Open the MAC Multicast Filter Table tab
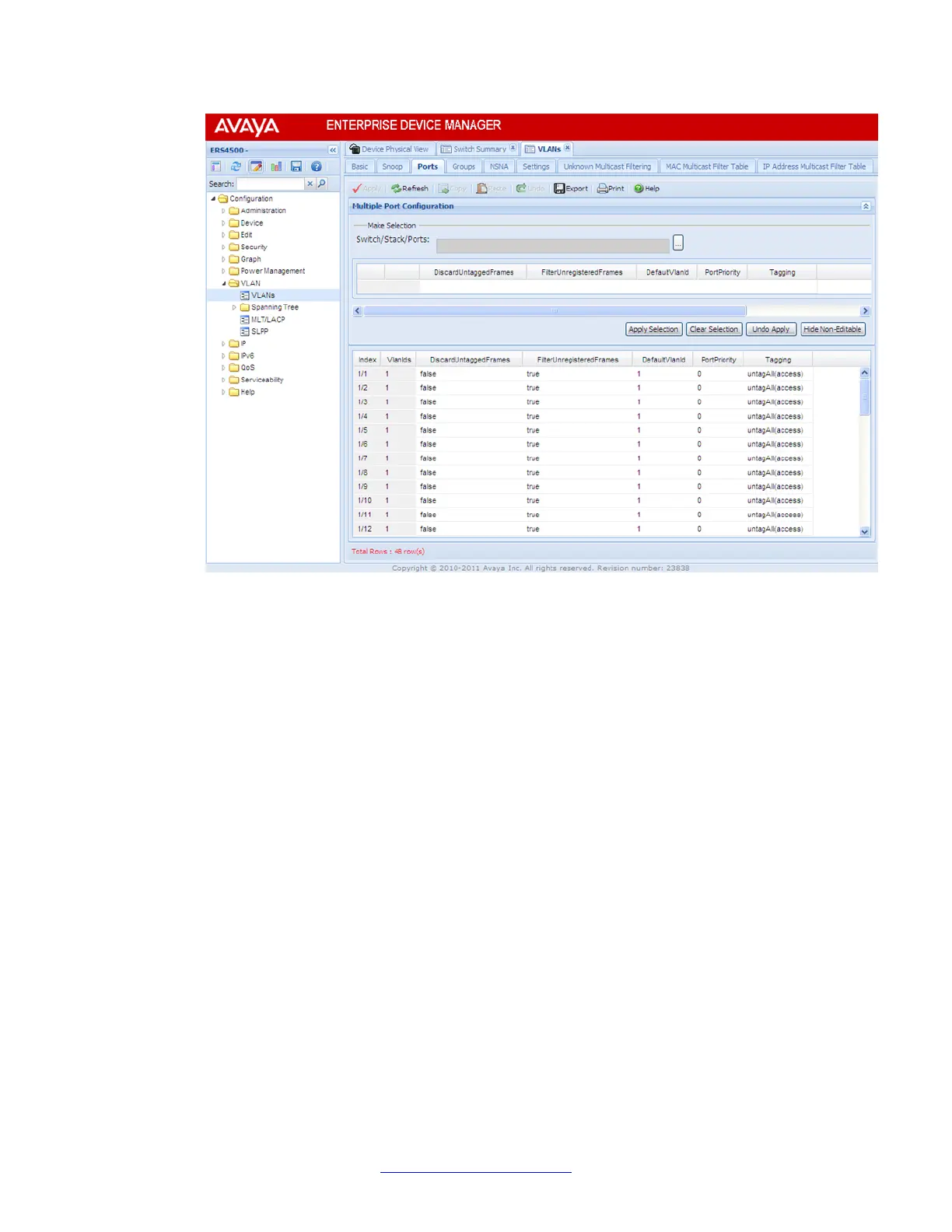952x1232 pixels. click(707, 166)
